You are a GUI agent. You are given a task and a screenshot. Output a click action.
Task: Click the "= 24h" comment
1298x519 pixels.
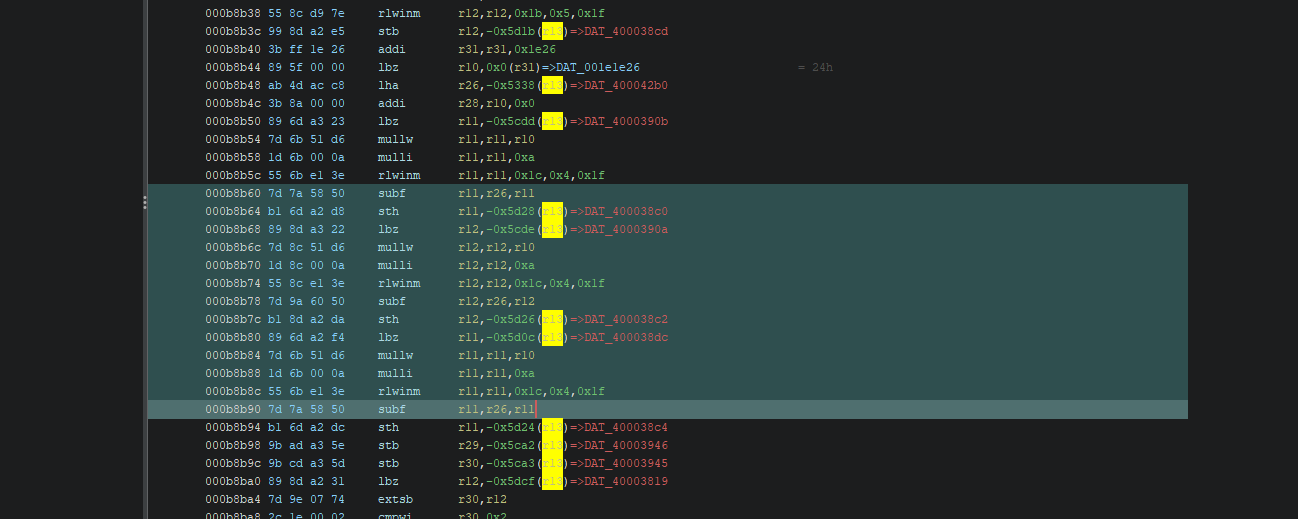click(815, 68)
